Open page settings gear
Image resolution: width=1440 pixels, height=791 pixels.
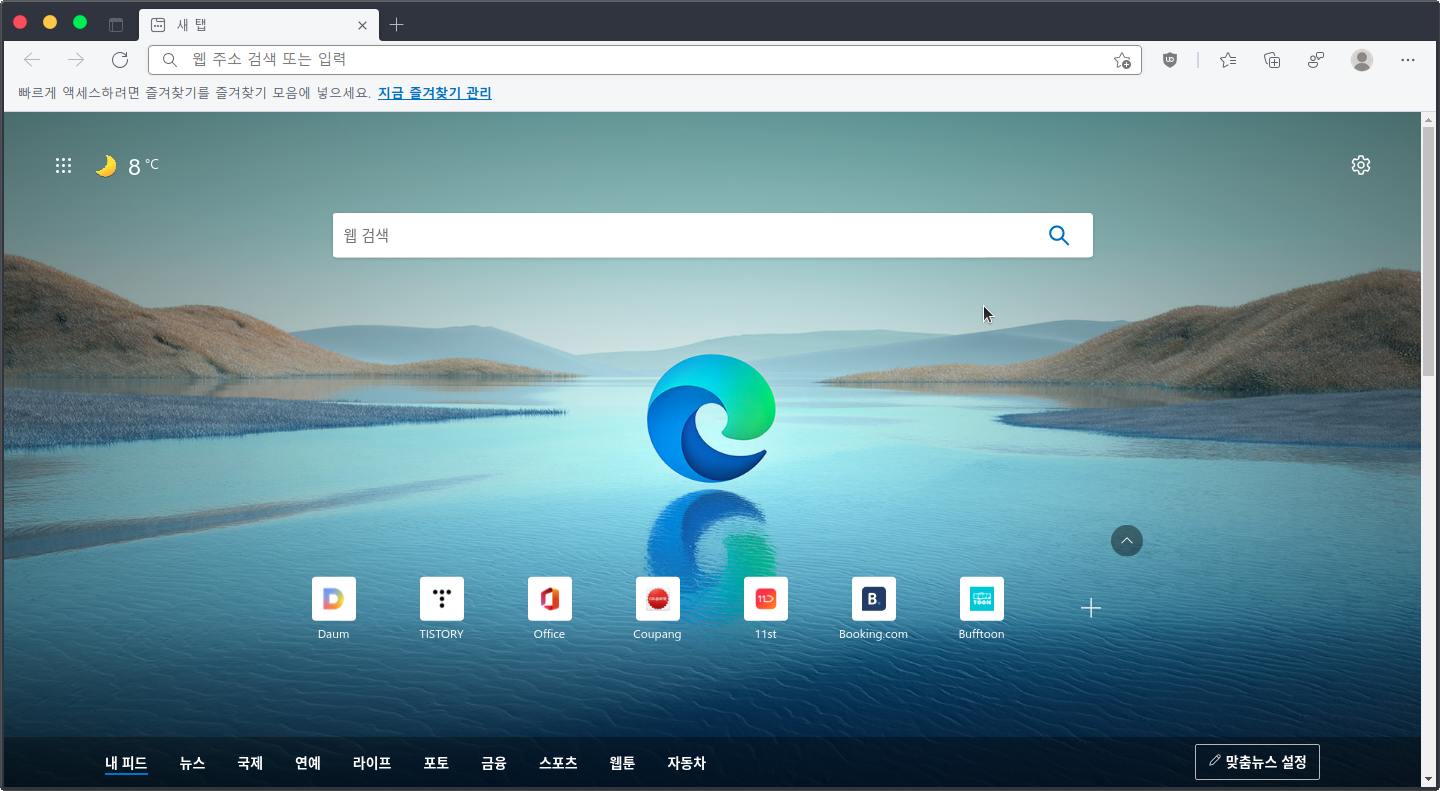coord(1361,165)
